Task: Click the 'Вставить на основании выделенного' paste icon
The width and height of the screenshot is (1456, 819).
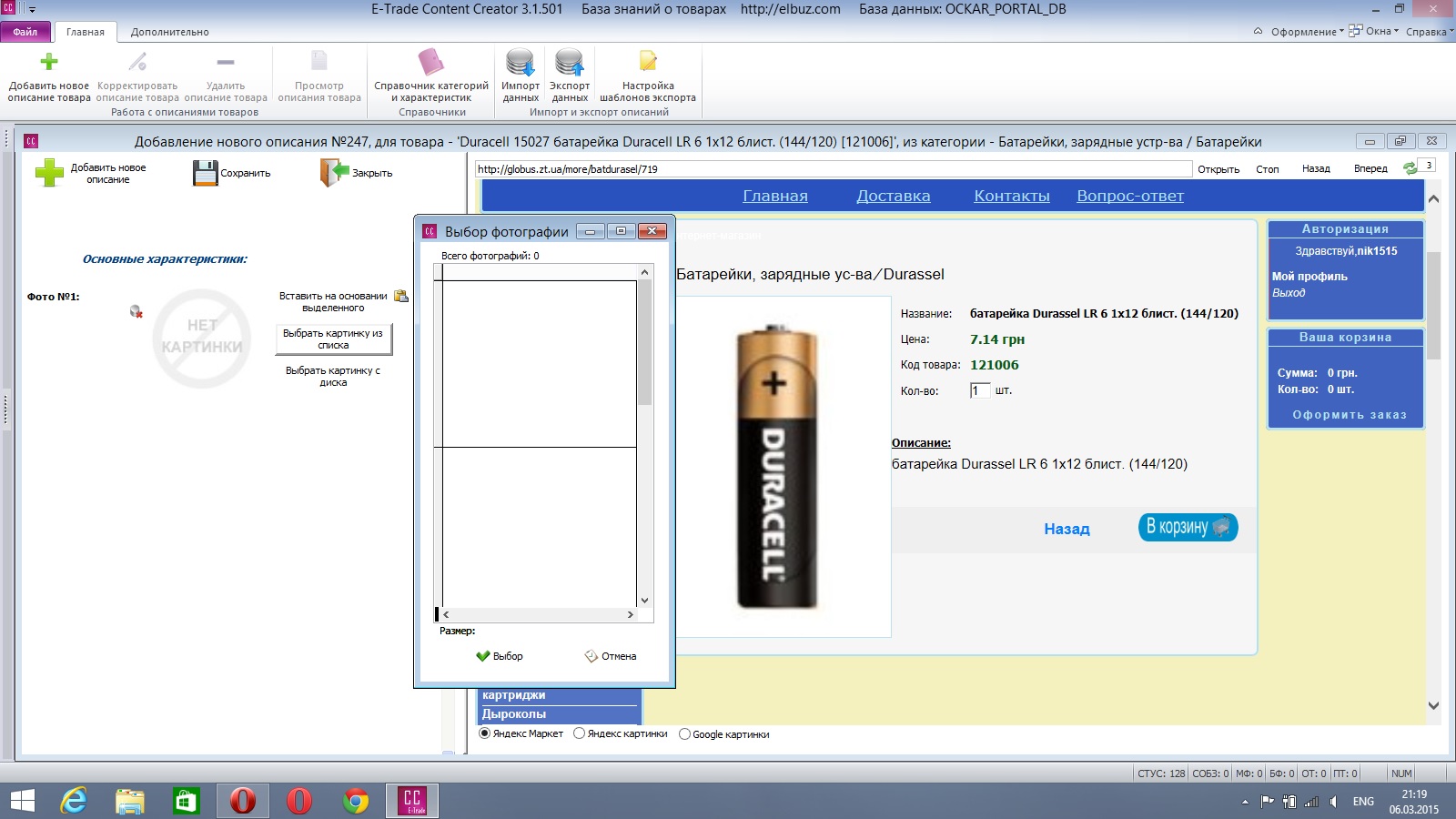Action: tap(401, 296)
